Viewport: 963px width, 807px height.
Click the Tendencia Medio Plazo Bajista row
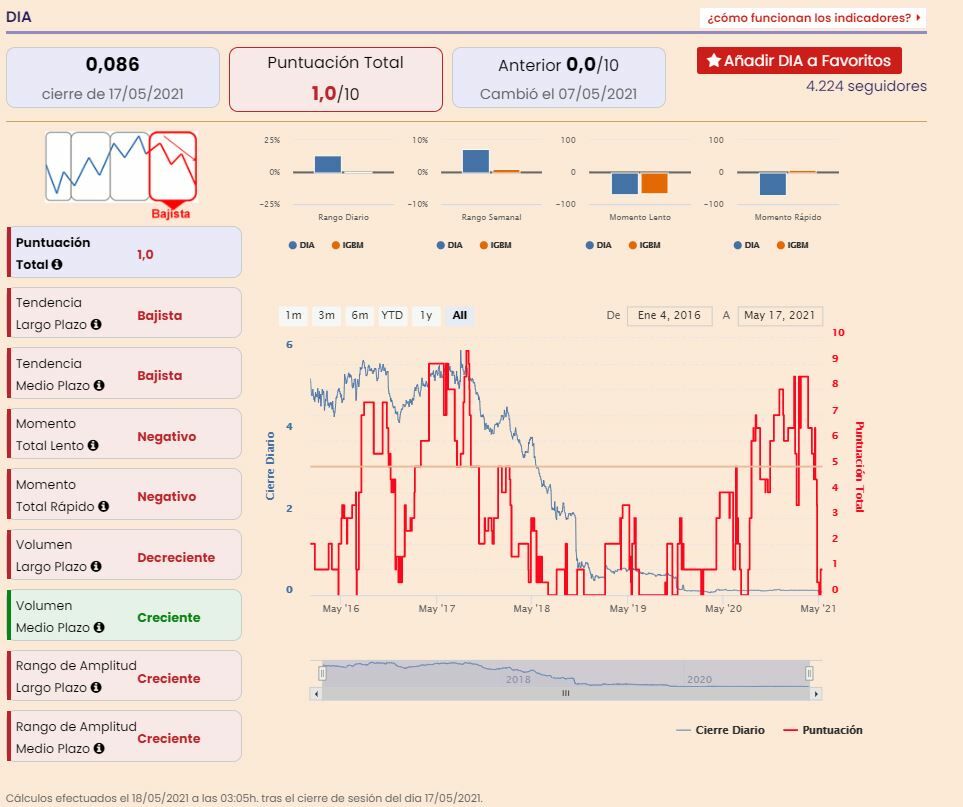124,373
